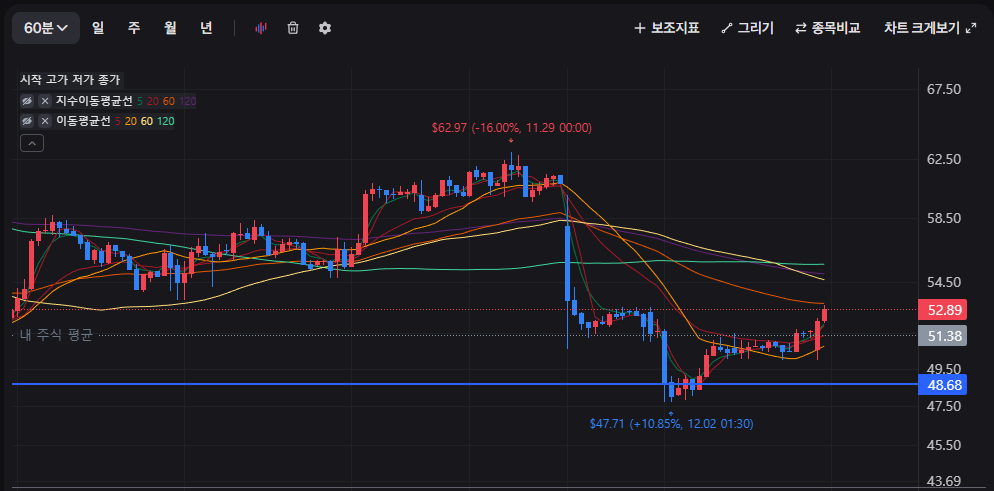Click the 그리기 drawing button
Image resolution: width=994 pixels, height=491 pixels.
tap(747, 28)
